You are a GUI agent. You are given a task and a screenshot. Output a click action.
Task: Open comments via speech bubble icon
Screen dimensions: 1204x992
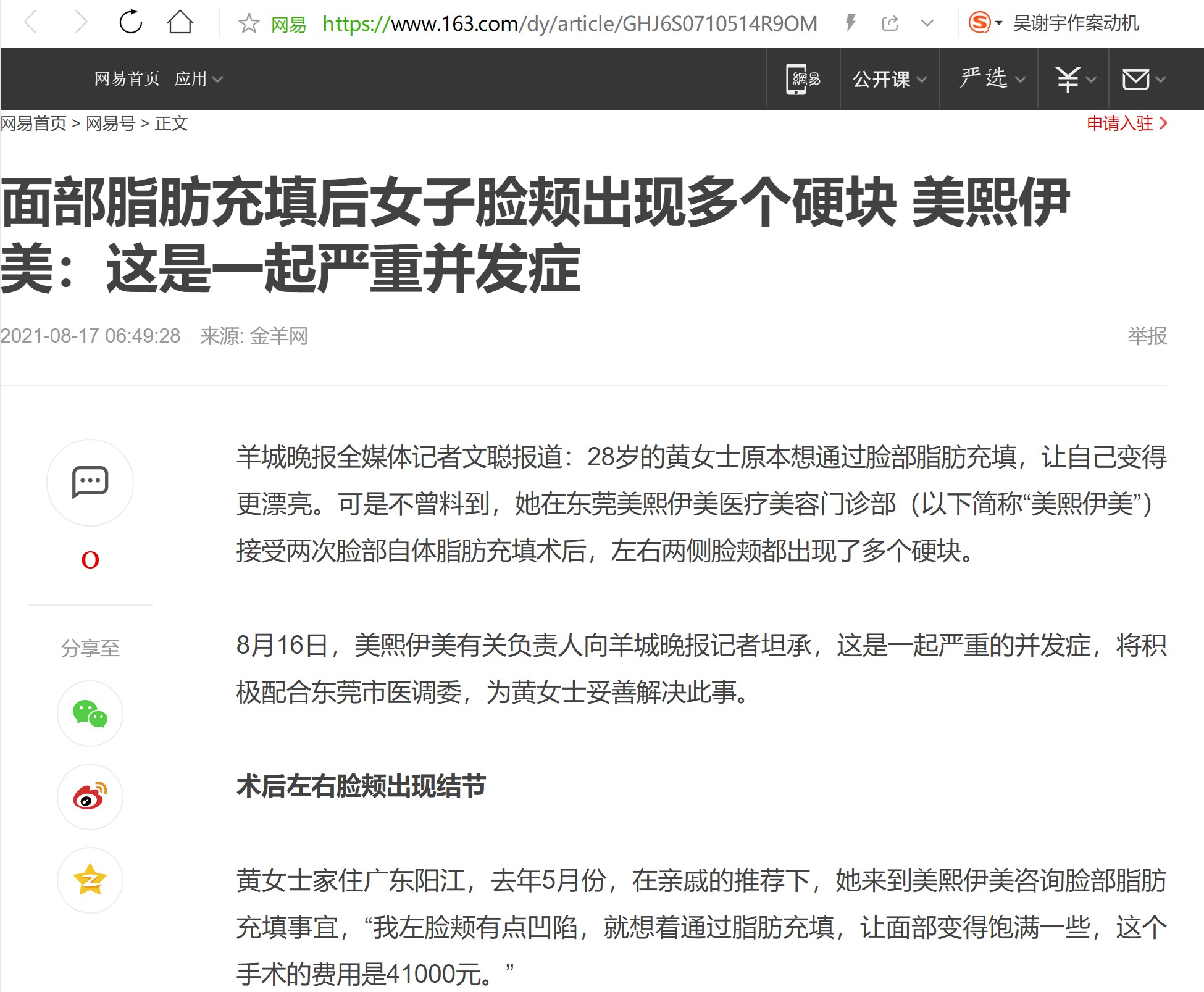[x=90, y=482]
